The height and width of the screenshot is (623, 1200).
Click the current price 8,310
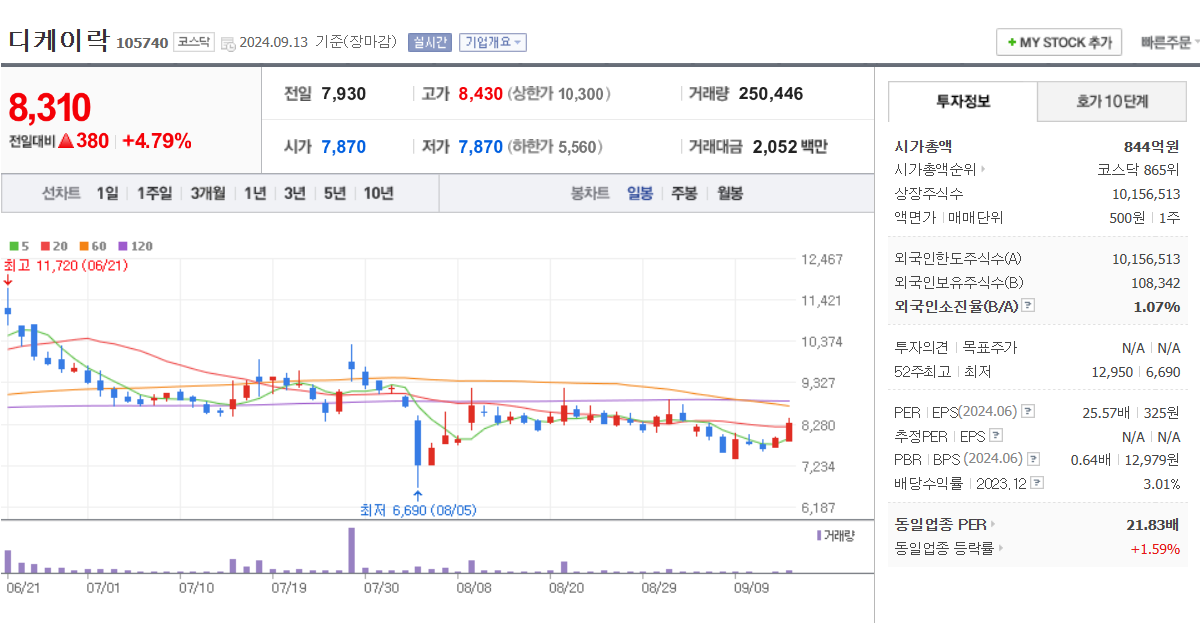[50, 107]
